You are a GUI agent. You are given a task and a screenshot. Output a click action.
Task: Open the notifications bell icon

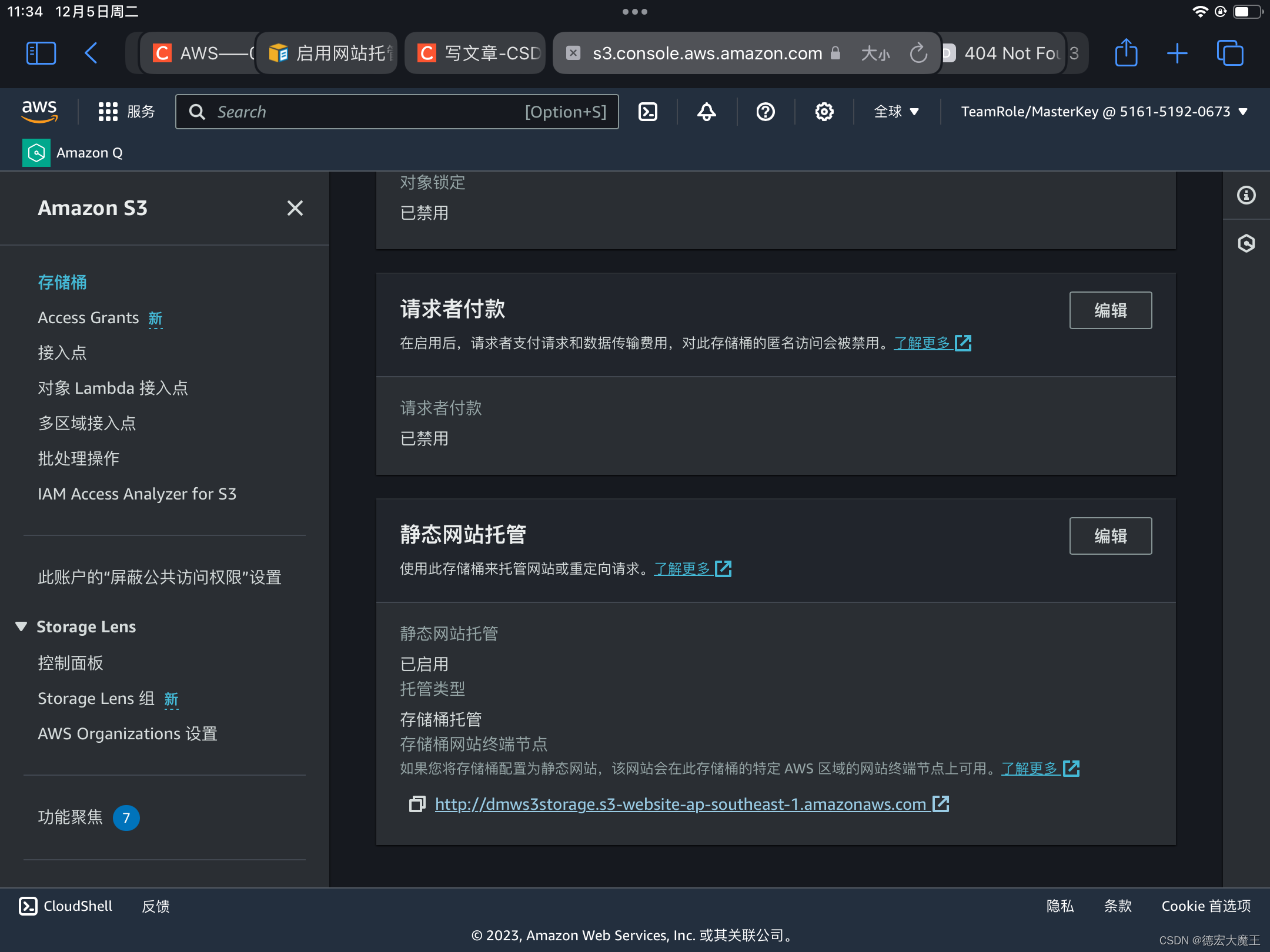click(707, 112)
